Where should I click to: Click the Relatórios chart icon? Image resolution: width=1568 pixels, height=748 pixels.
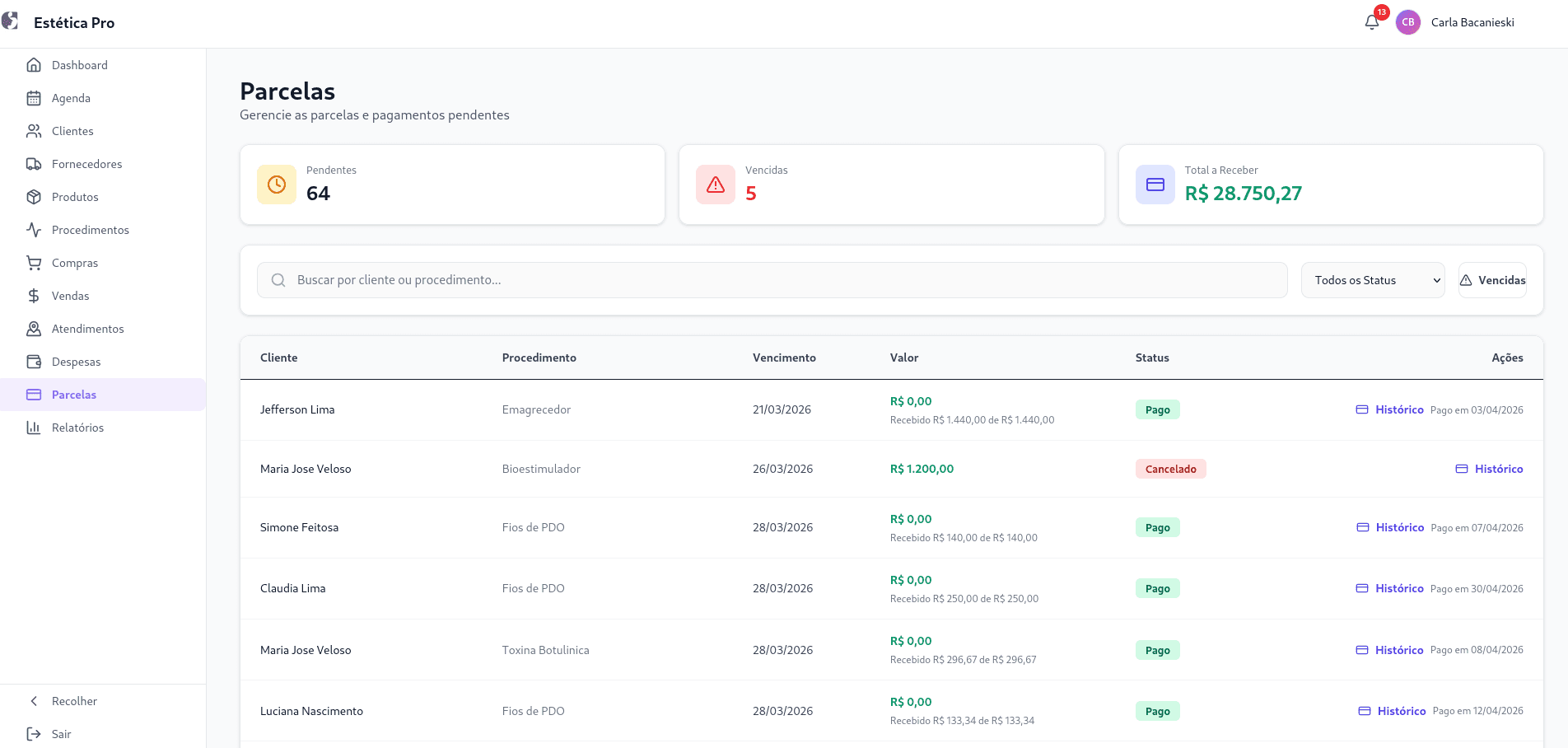coord(34,428)
